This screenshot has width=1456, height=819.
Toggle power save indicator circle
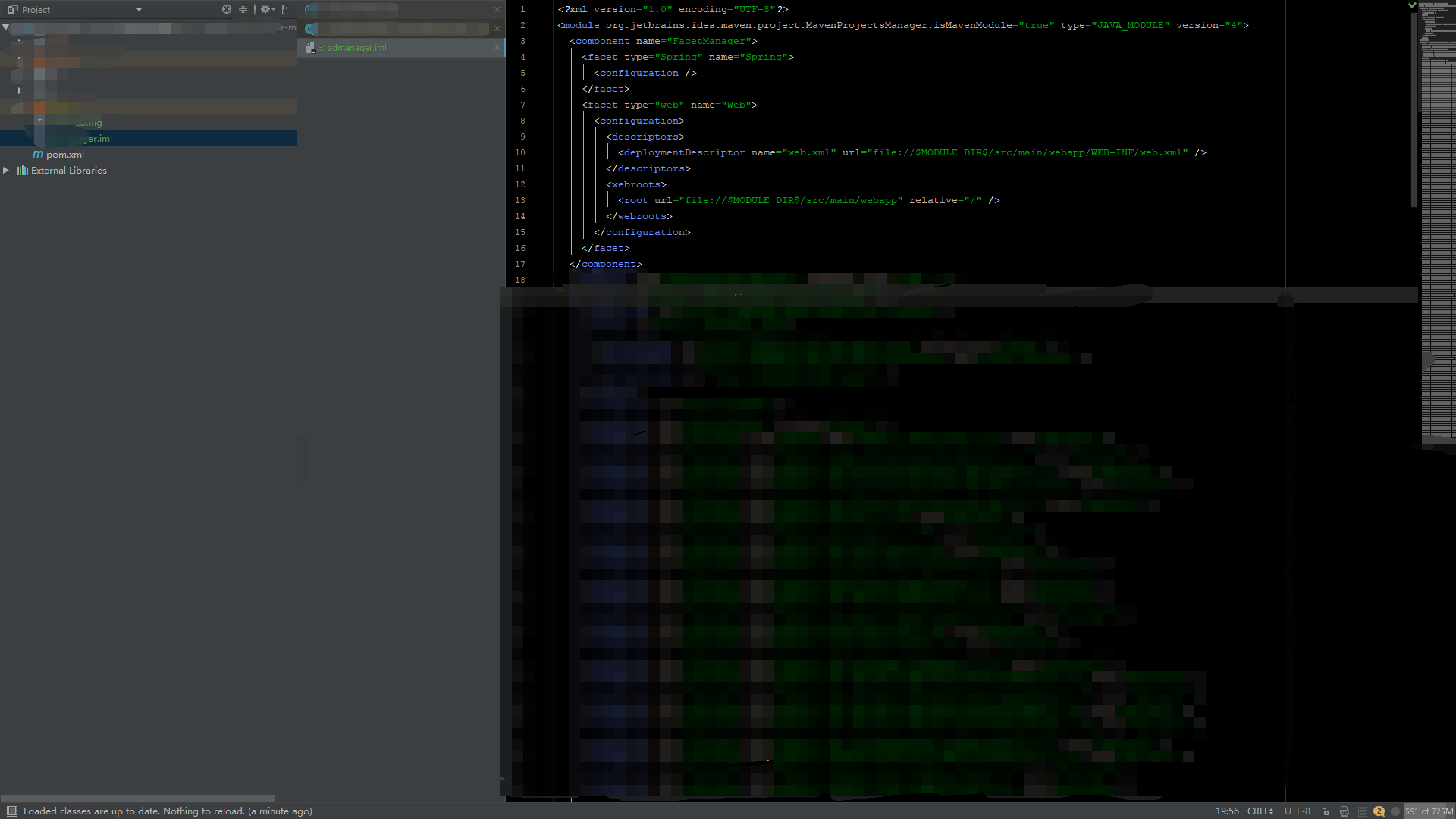1395,811
